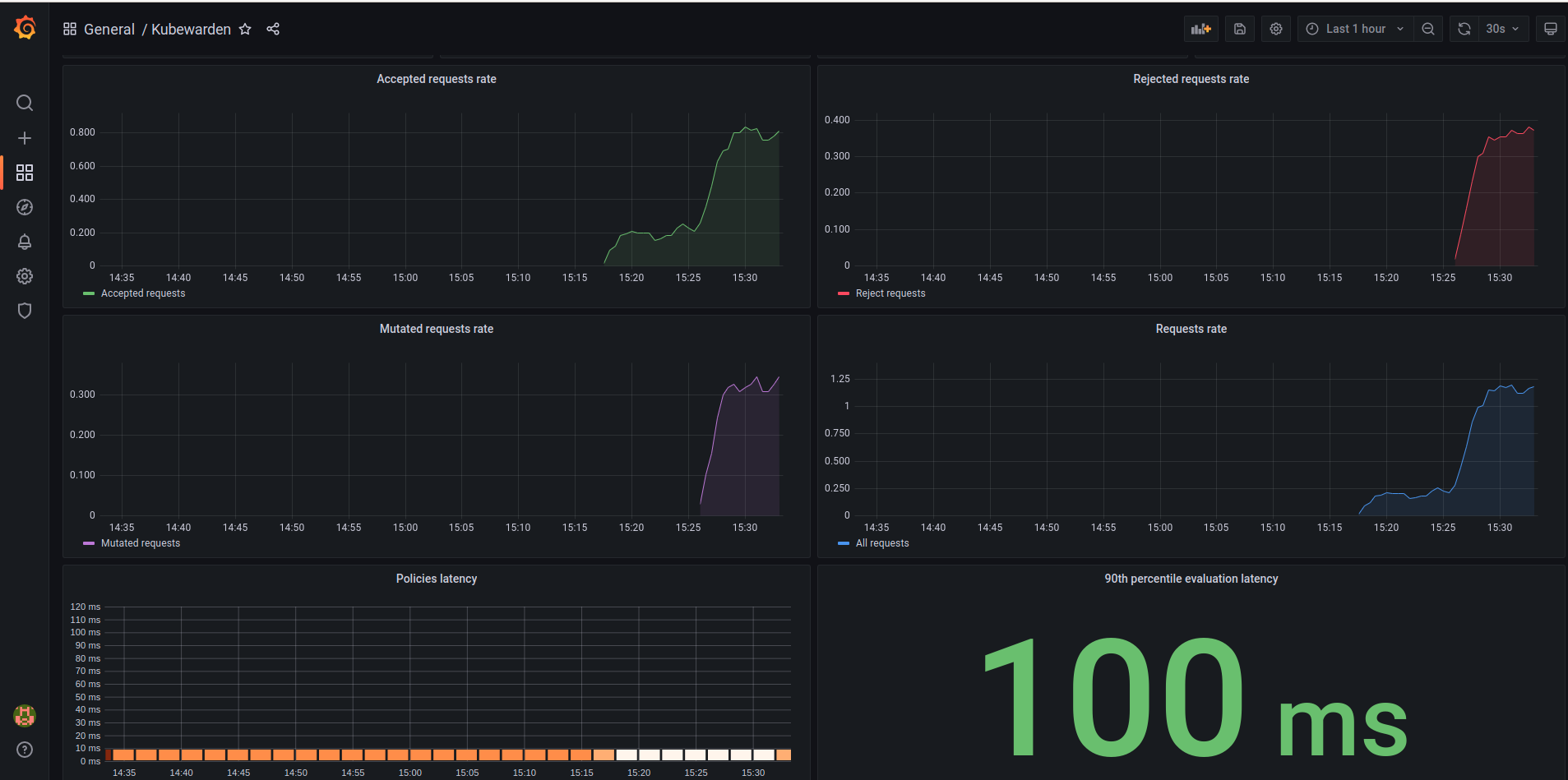Save the current dashboard

(x=1239, y=28)
